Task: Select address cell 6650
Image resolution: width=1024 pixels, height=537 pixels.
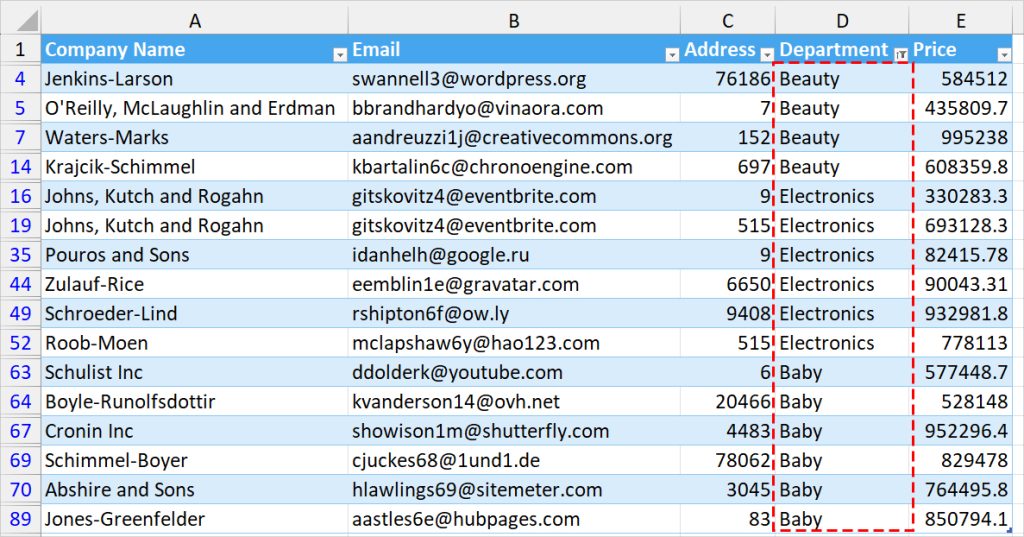Action: [x=728, y=284]
